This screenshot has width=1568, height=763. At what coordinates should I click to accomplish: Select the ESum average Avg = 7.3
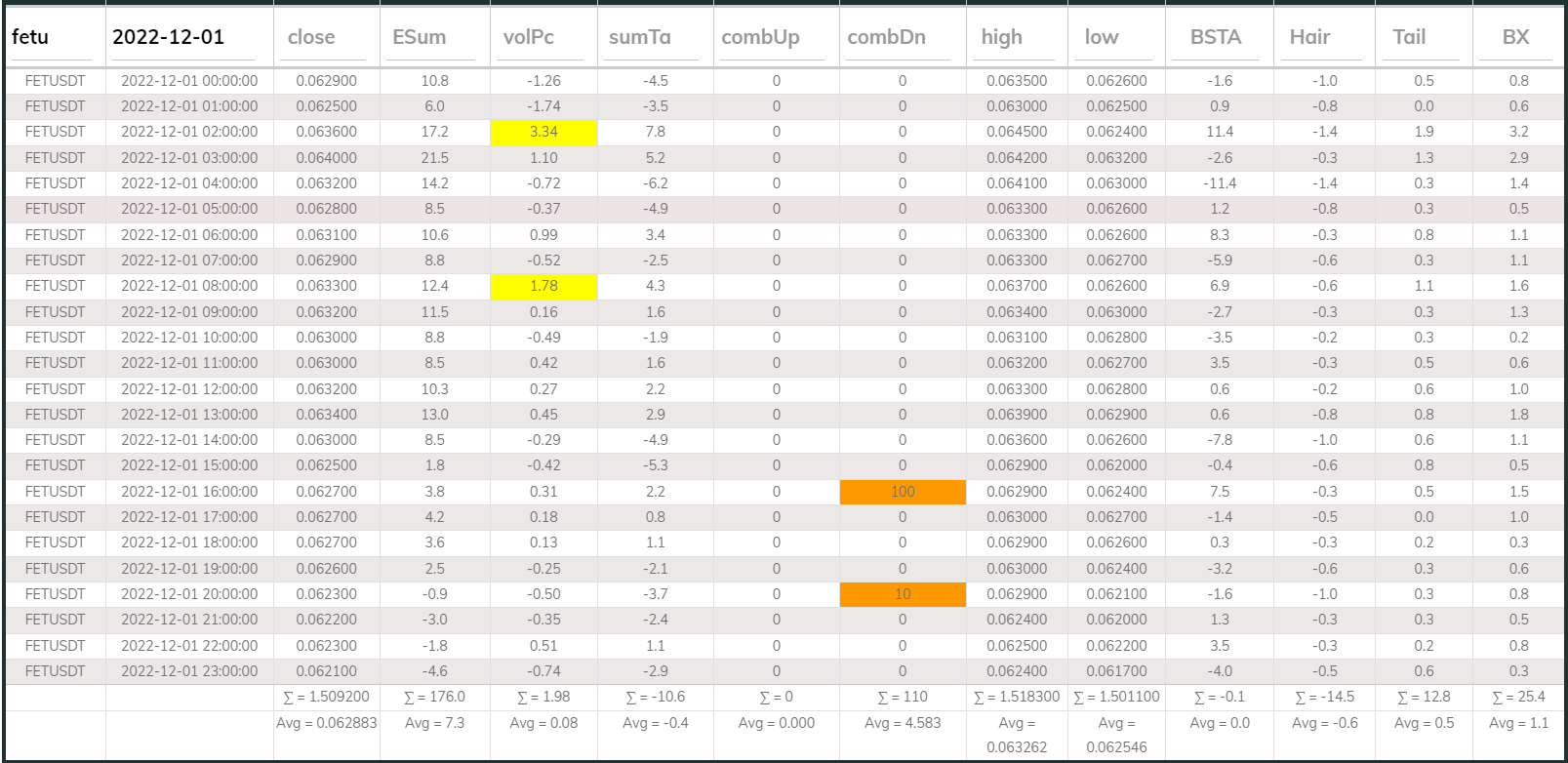click(x=435, y=723)
